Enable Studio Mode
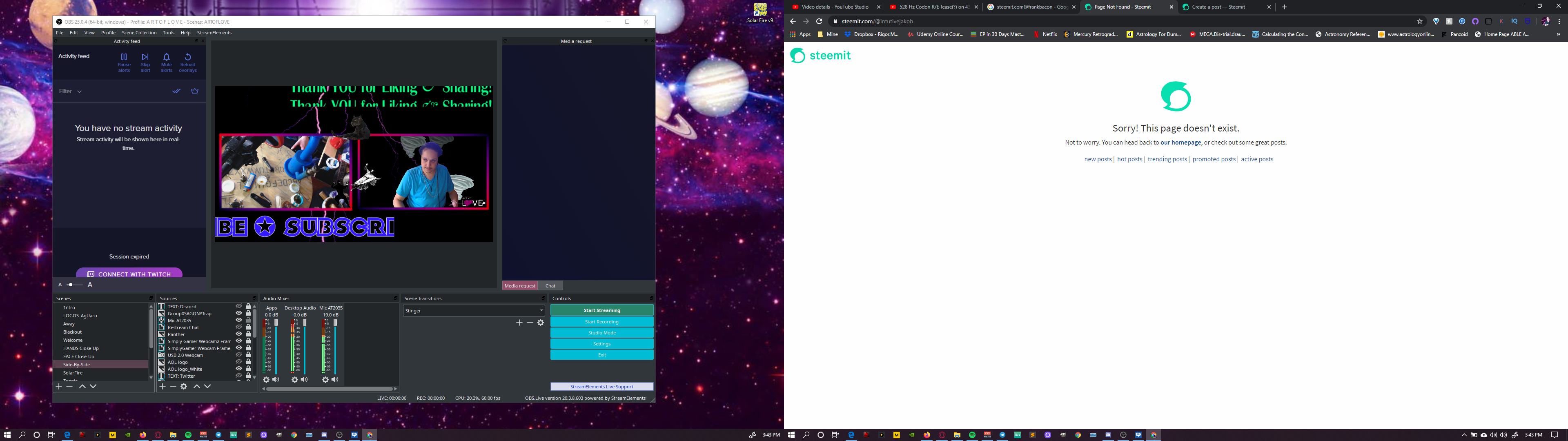This screenshot has width=1568, height=441. coord(602,332)
